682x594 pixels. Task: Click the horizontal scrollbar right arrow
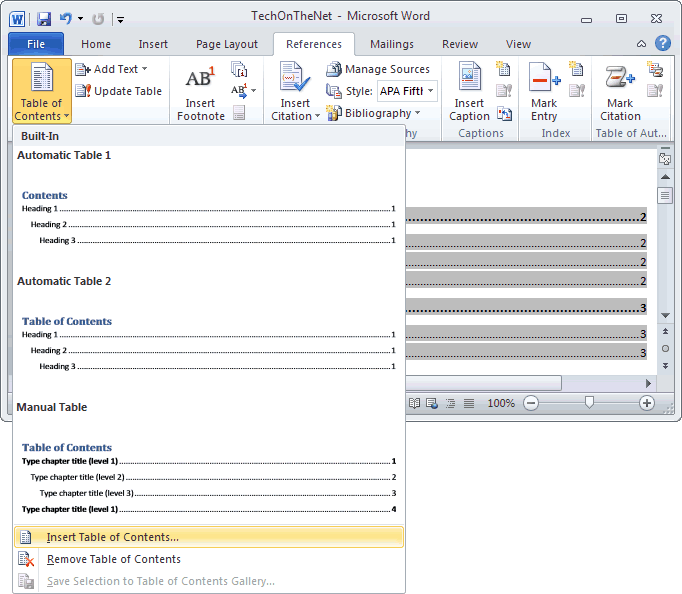point(648,383)
